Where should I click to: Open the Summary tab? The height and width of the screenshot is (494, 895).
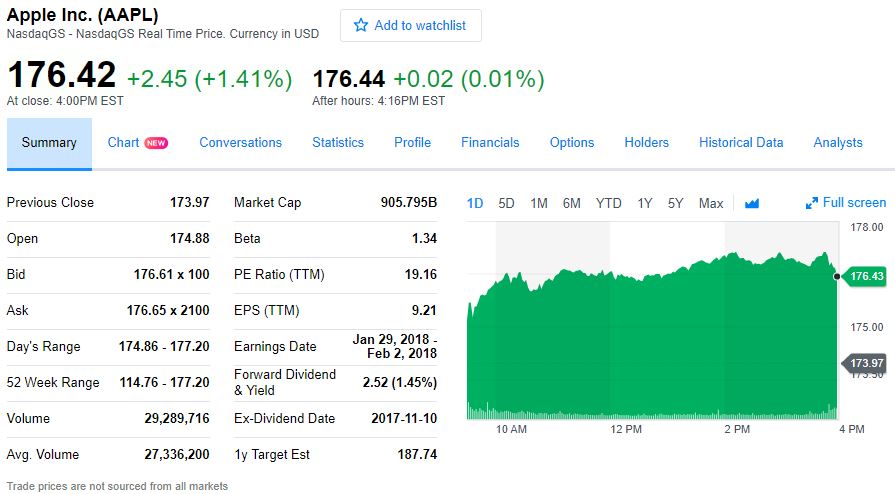pyautogui.click(x=49, y=143)
